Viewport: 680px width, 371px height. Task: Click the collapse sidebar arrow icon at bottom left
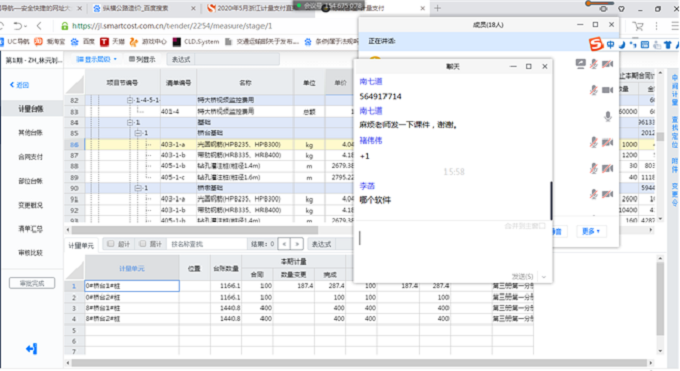31,348
